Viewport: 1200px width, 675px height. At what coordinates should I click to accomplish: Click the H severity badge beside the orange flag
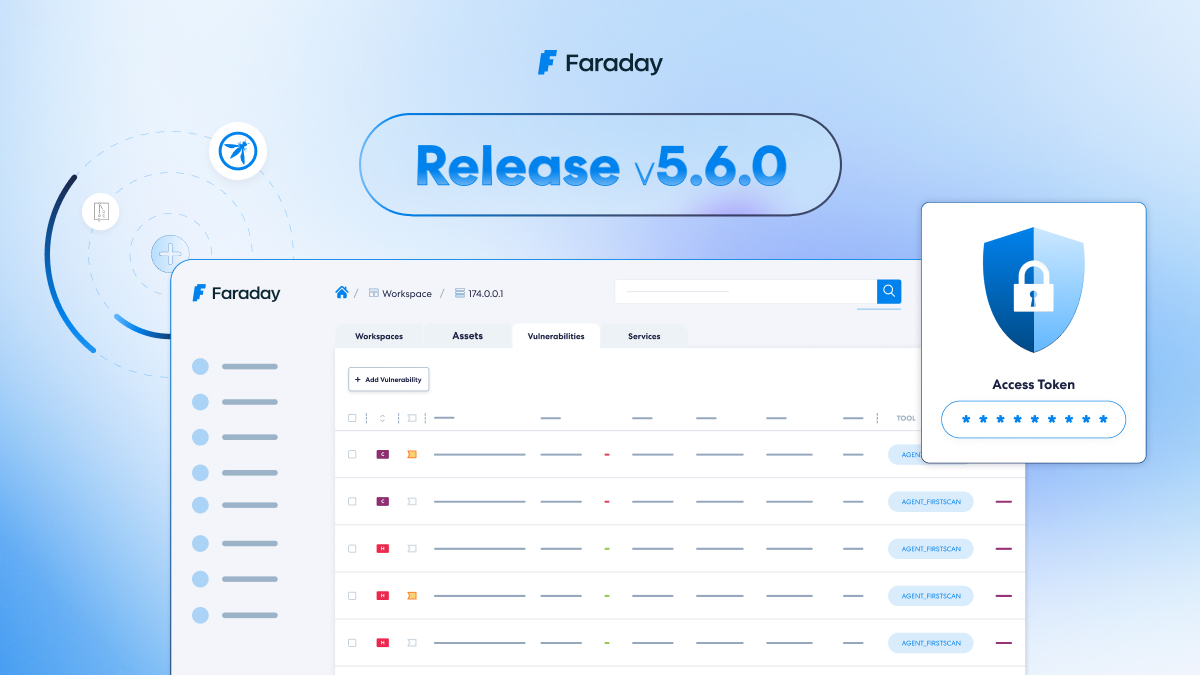pyautogui.click(x=382, y=595)
